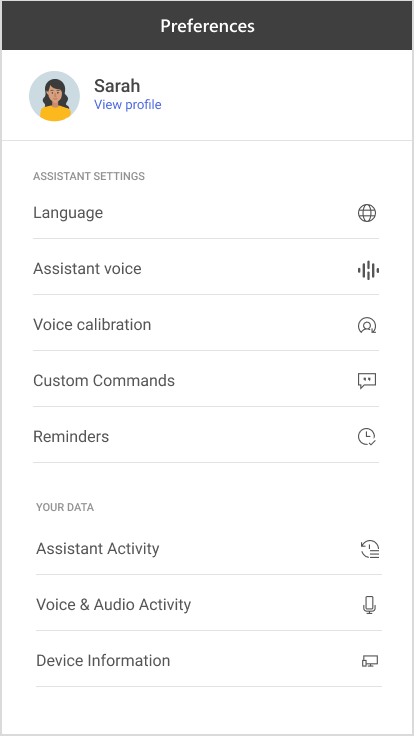Open Assistant Activity under Your Data
Viewport: 414px width, 736px height.
[x=209, y=548]
